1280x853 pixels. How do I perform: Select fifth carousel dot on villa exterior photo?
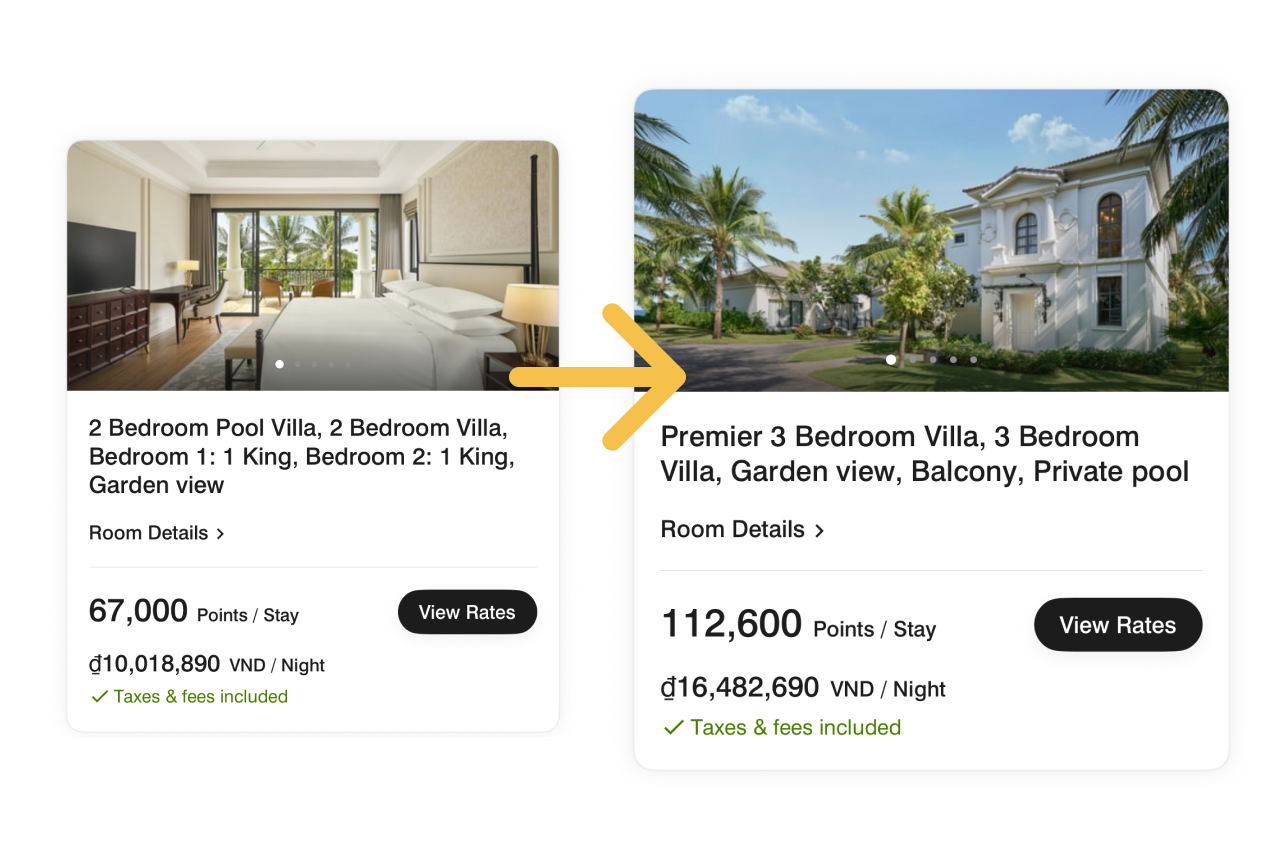pos(973,359)
